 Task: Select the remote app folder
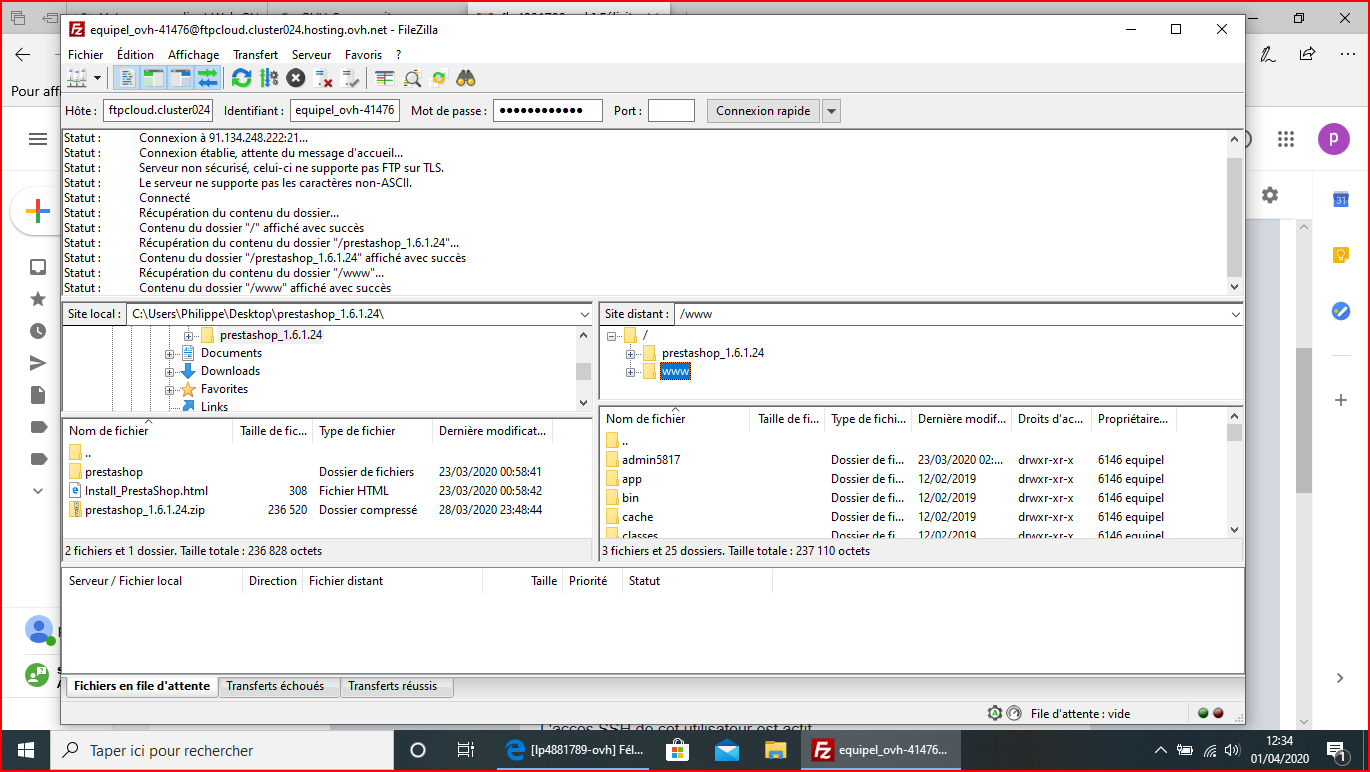[x=632, y=479]
